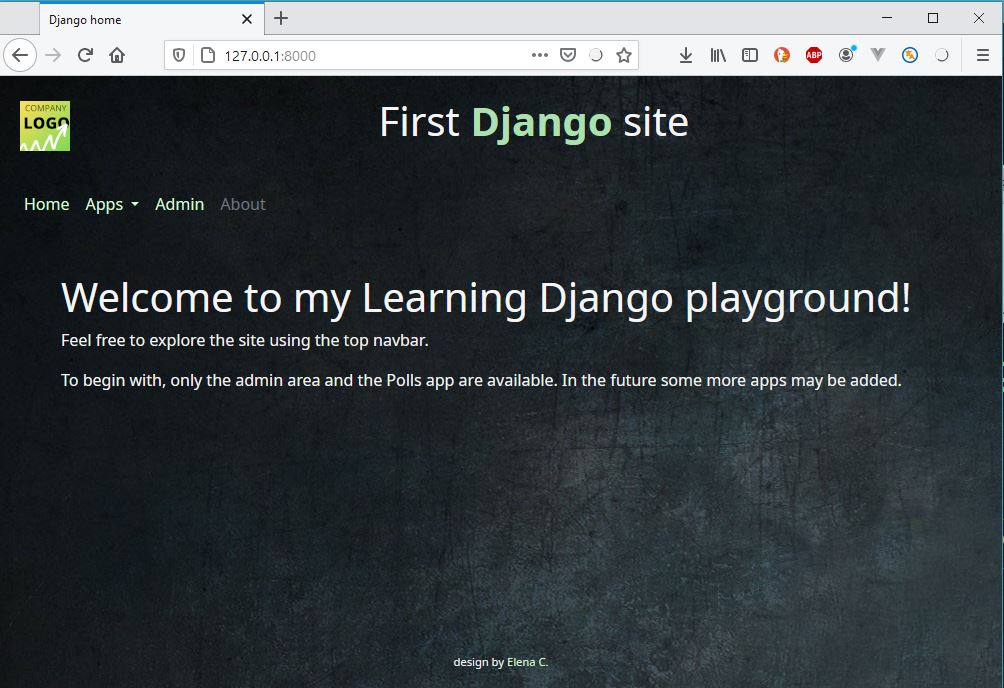
Task: Open a new tab with the plus
Action: (x=280, y=19)
